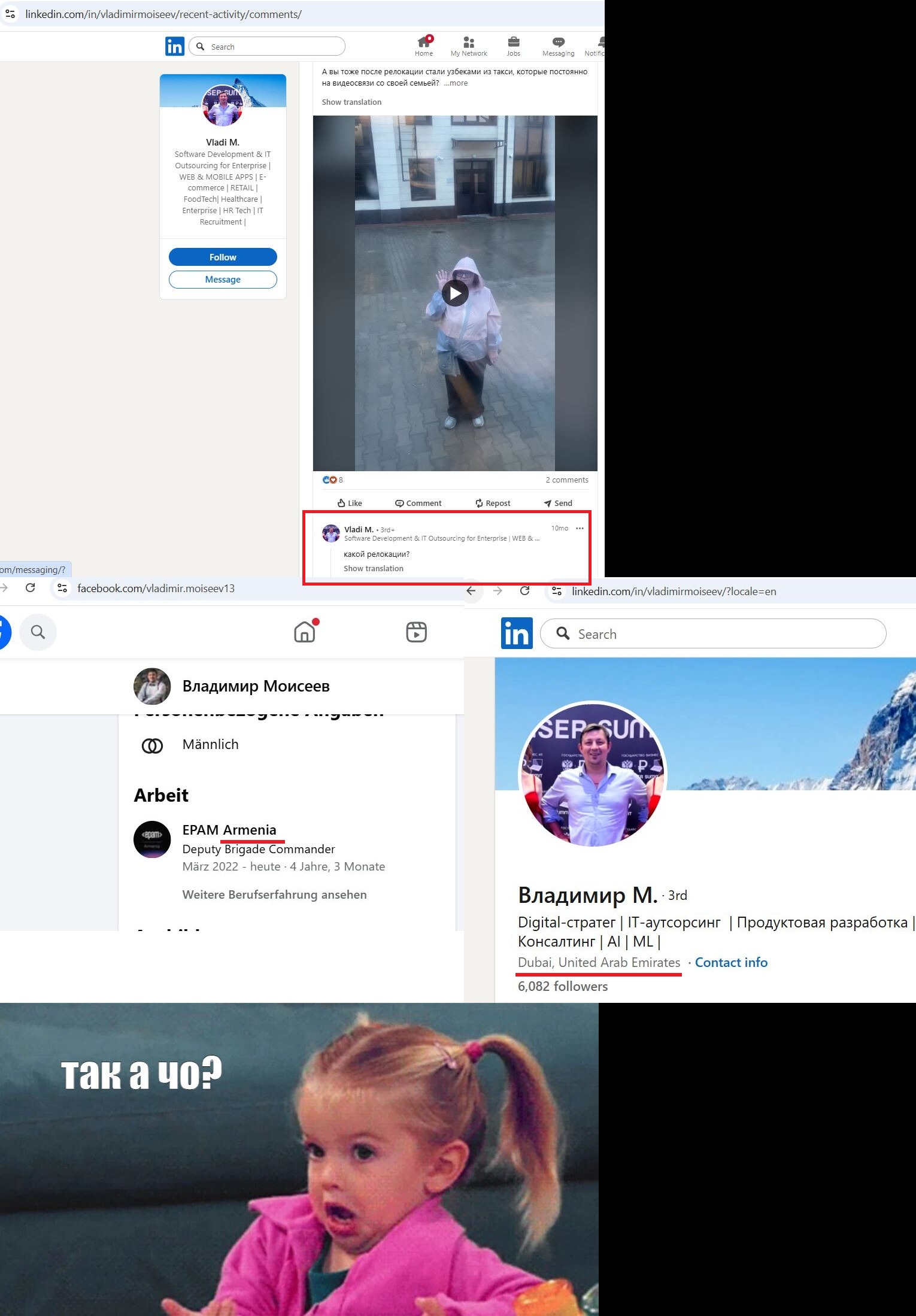Reload the Facebook page
Viewport: 916px width, 1316px height.
(30, 588)
